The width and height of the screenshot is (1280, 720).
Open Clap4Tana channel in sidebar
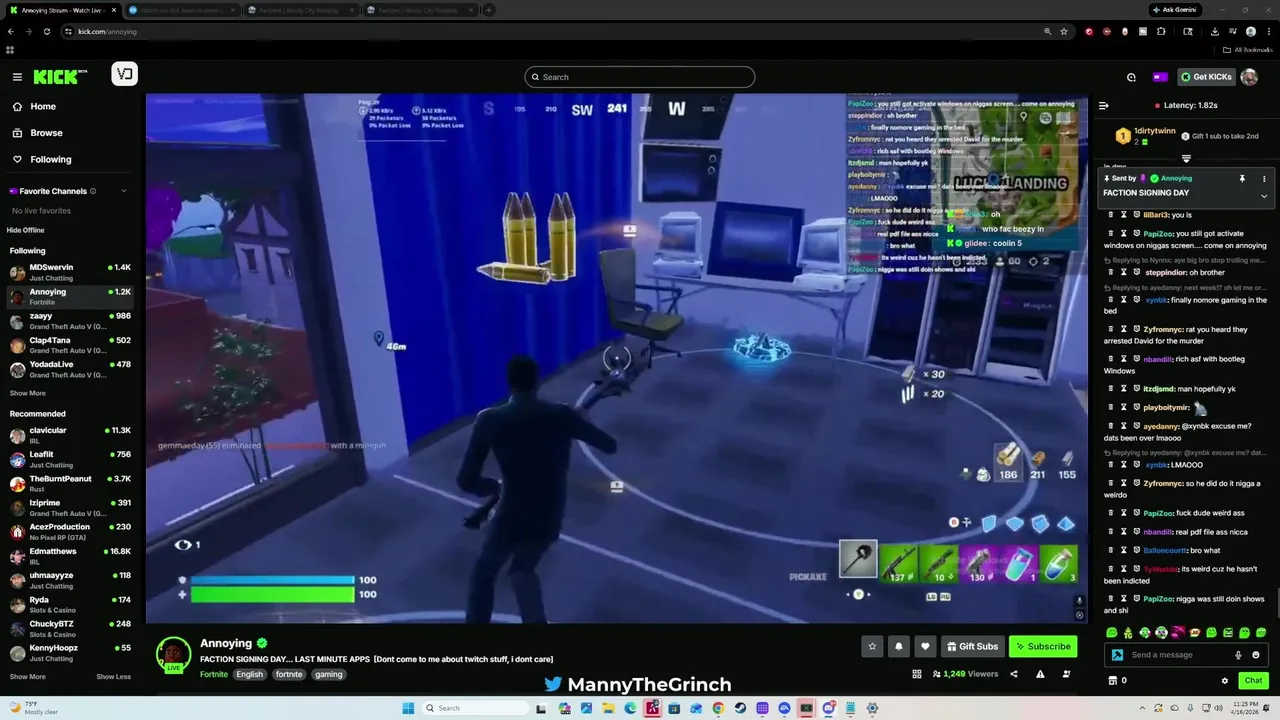(70, 344)
